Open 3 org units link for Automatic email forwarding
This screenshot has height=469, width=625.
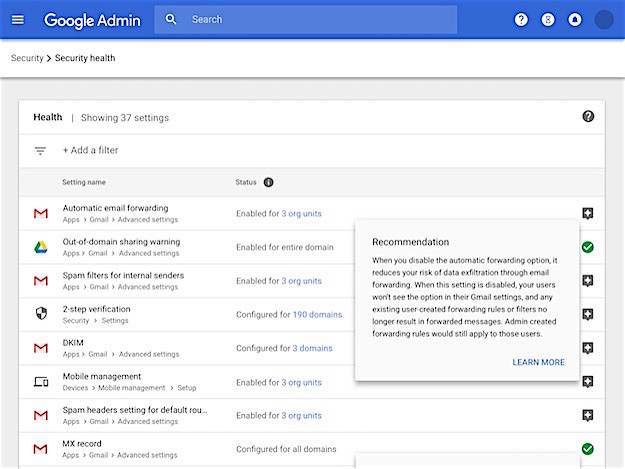(x=301, y=214)
